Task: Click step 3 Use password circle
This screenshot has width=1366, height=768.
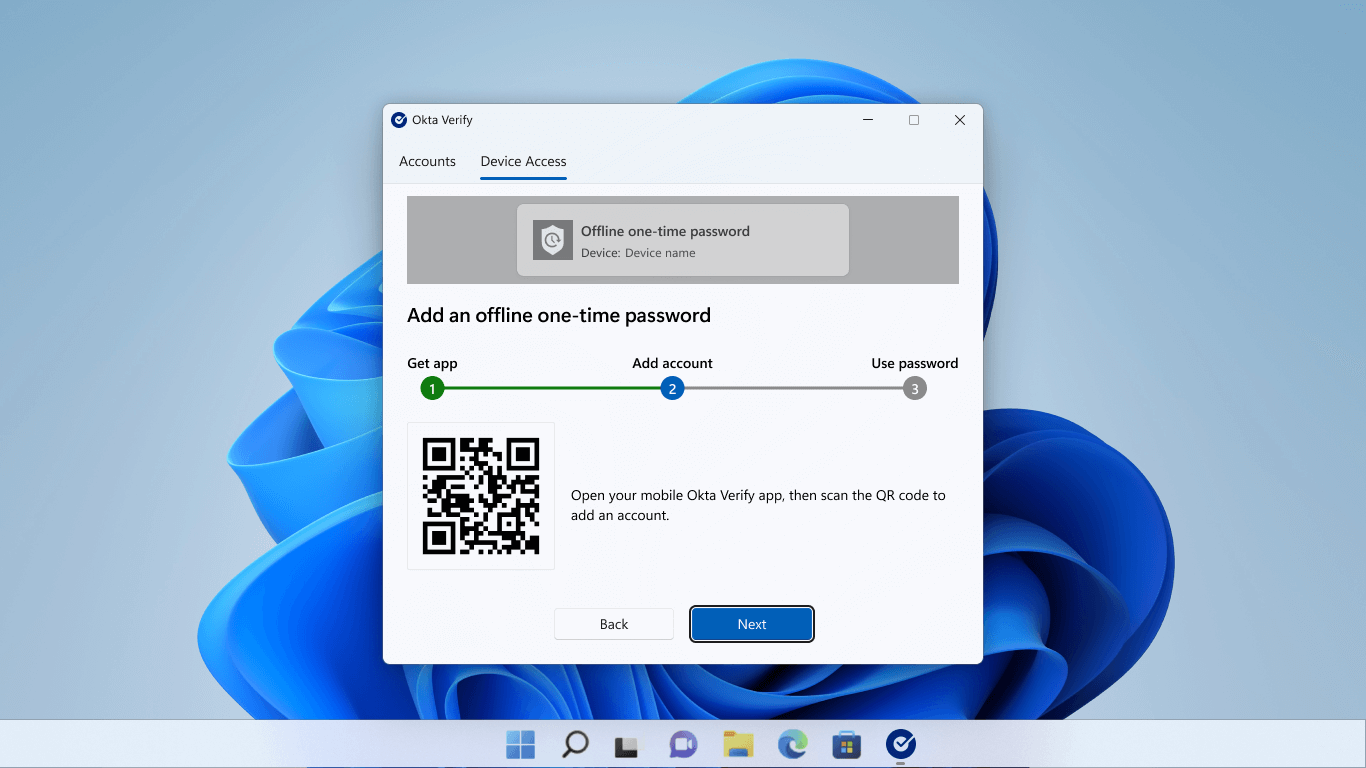Action: tap(914, 389)
